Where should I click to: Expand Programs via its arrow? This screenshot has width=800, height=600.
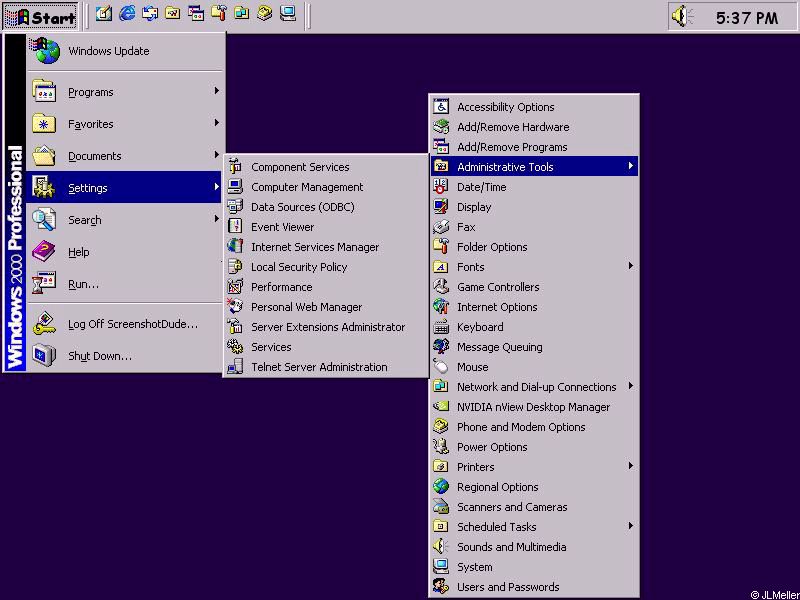click(216, 91)
